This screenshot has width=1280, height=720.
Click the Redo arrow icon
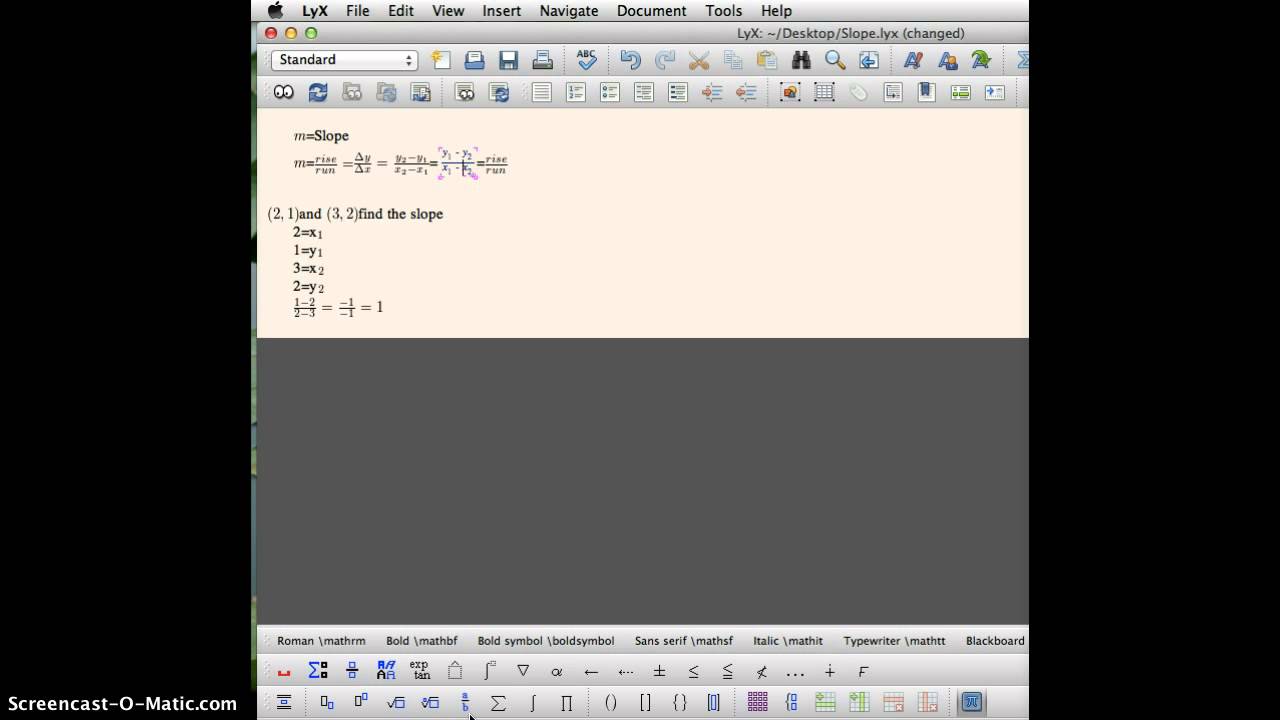(665, 60)
